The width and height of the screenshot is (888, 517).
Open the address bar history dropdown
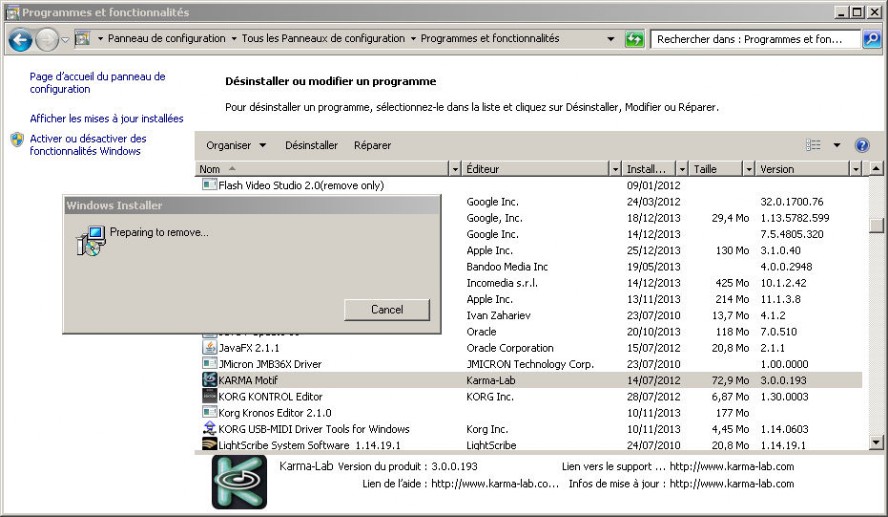[611, 39]
